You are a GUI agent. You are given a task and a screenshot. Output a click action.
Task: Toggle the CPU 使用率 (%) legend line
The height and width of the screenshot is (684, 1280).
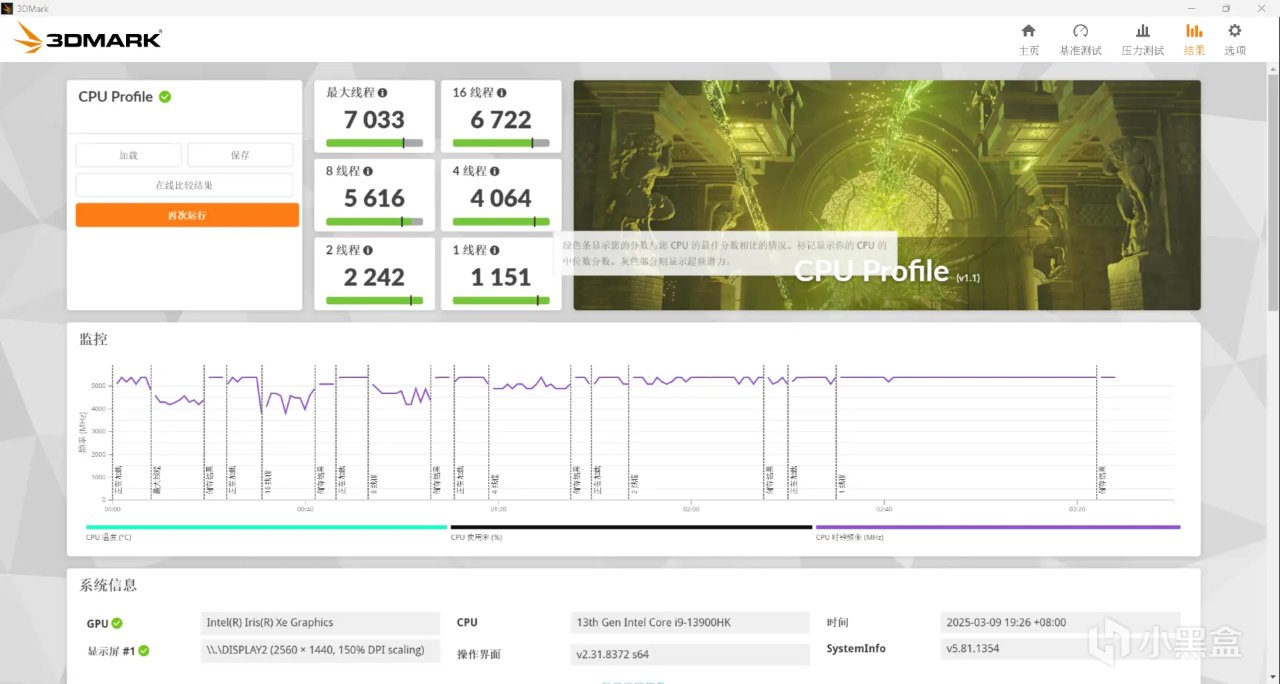click(x=631, y=527)
